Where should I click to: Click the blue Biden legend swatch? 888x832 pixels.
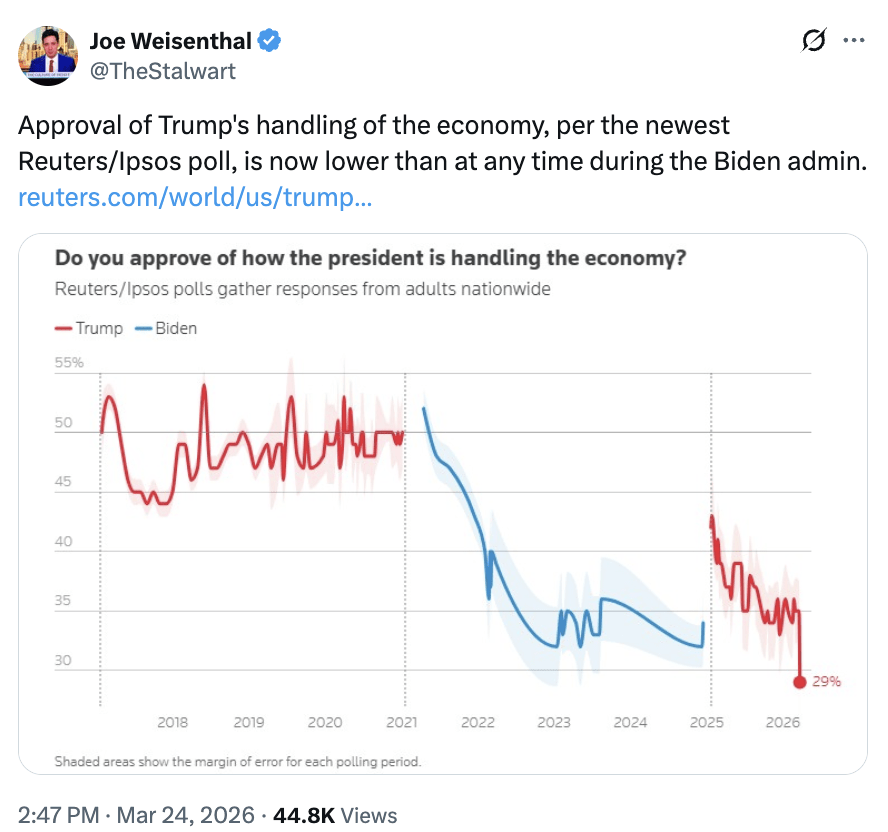(x=141, y=328)
